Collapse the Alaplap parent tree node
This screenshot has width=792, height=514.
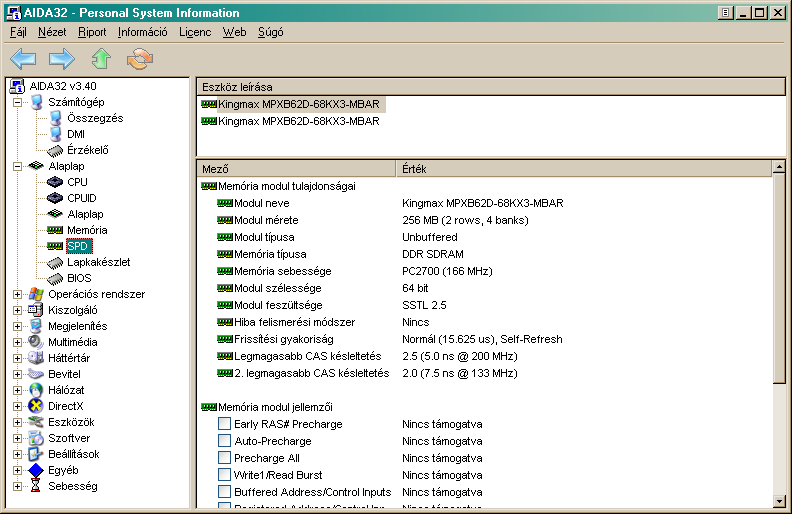[17, 166]
